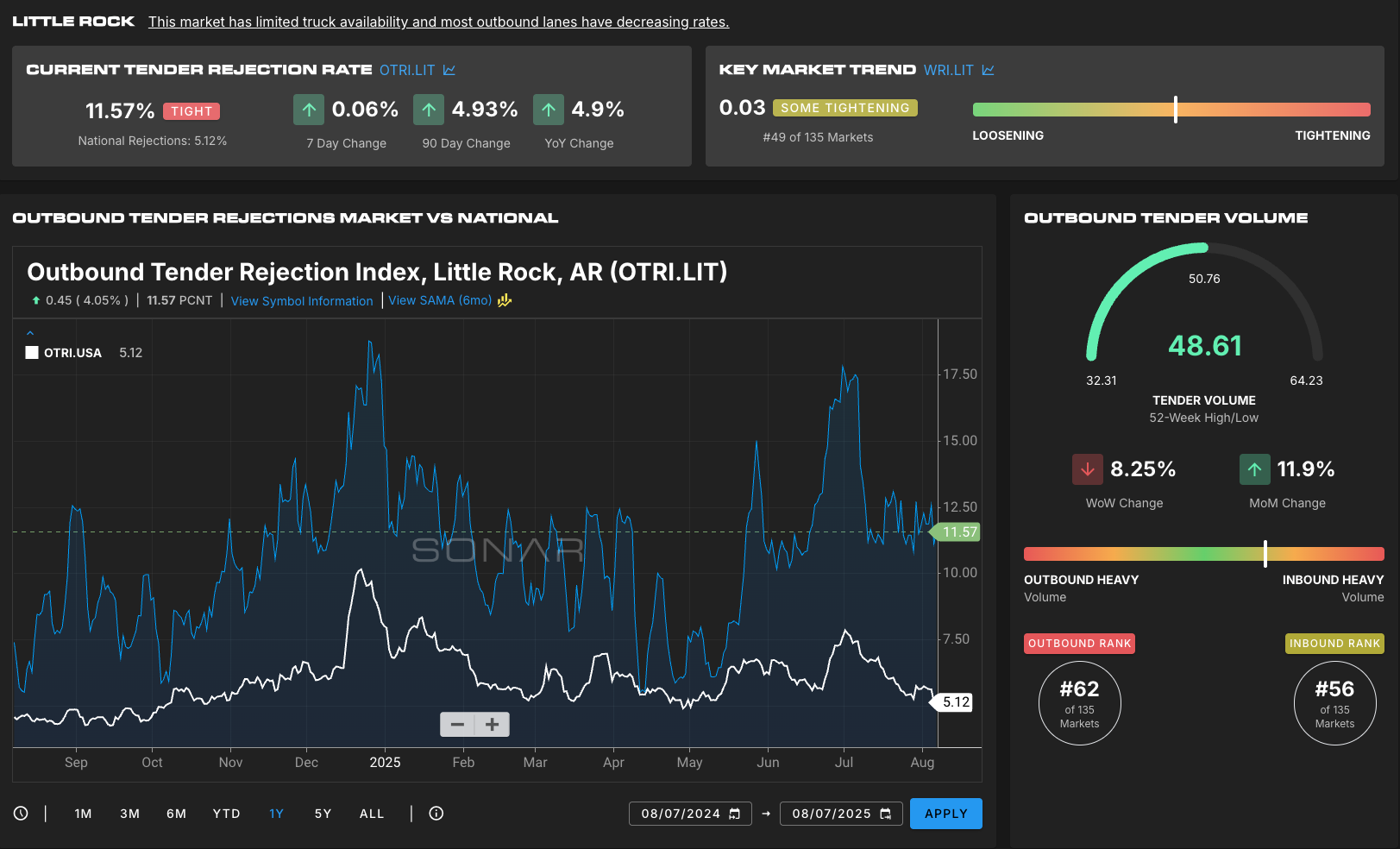Open calendar picker for end date

(886, 814)
